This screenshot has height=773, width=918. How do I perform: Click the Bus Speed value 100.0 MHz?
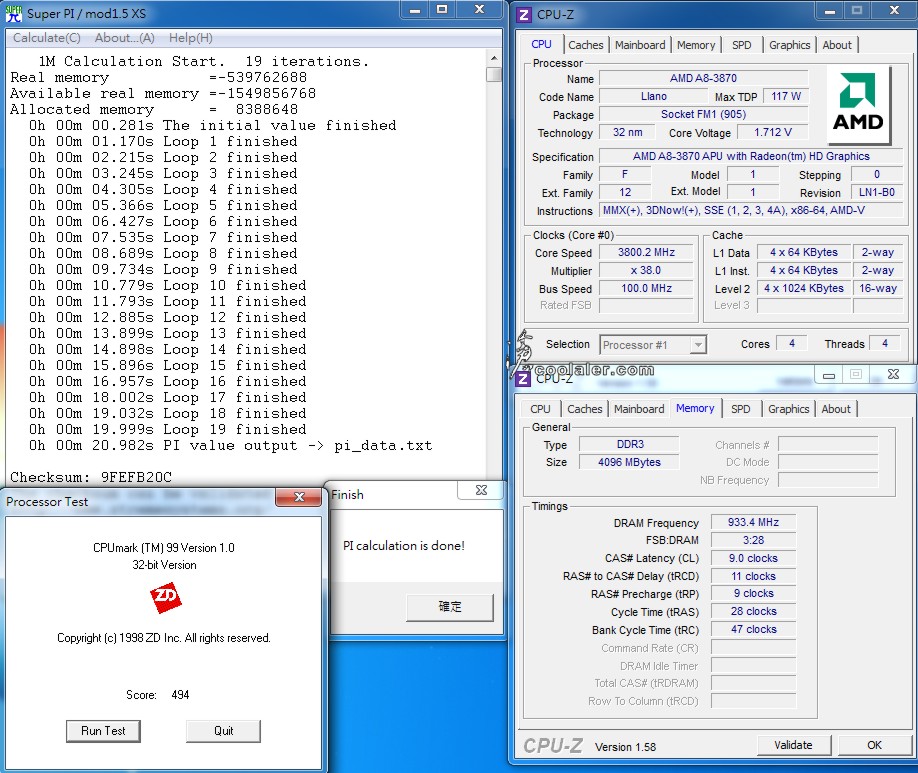pyautogui.click(x=646, y=289)
